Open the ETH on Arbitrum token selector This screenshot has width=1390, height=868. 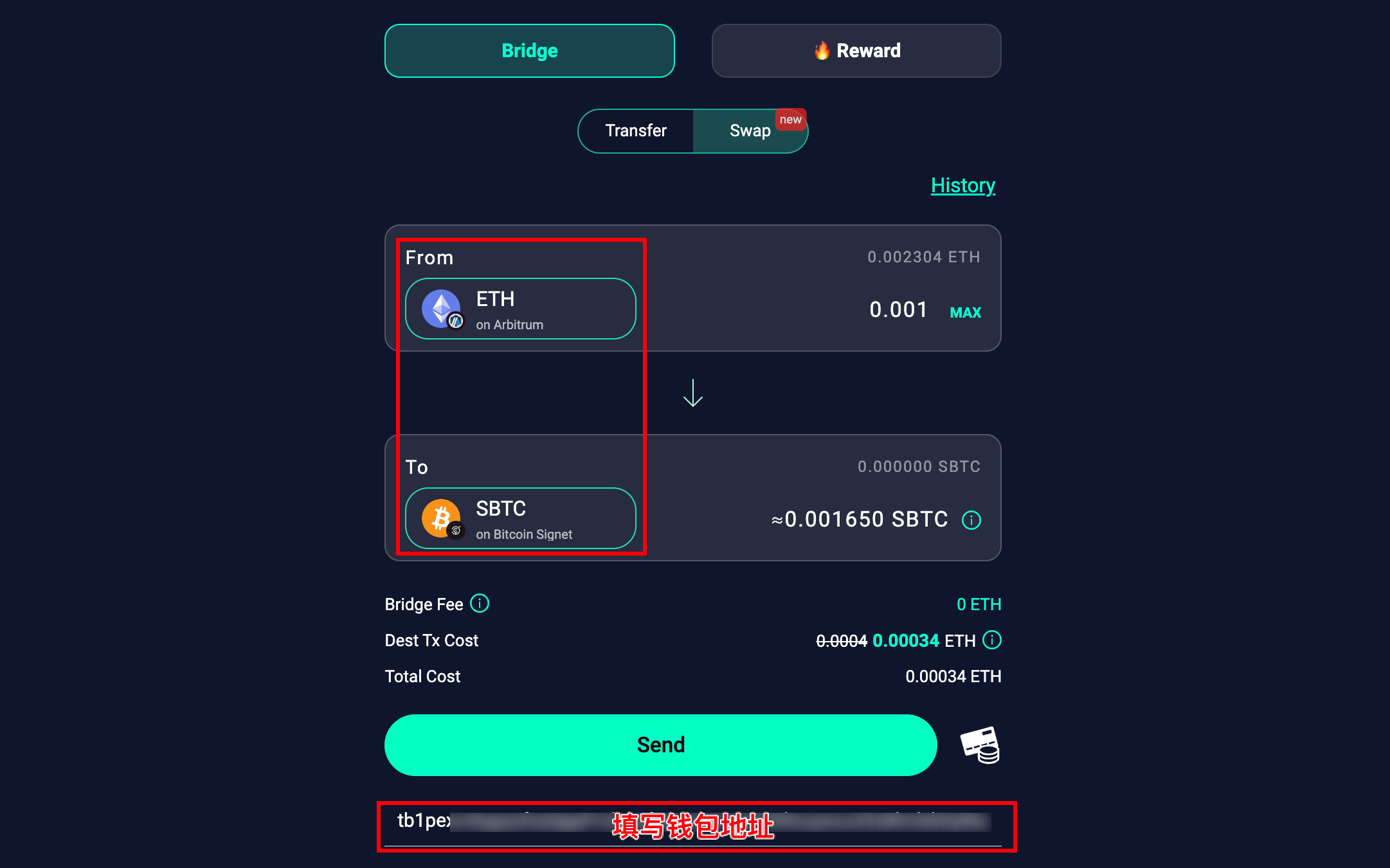(x=521, y=309)
